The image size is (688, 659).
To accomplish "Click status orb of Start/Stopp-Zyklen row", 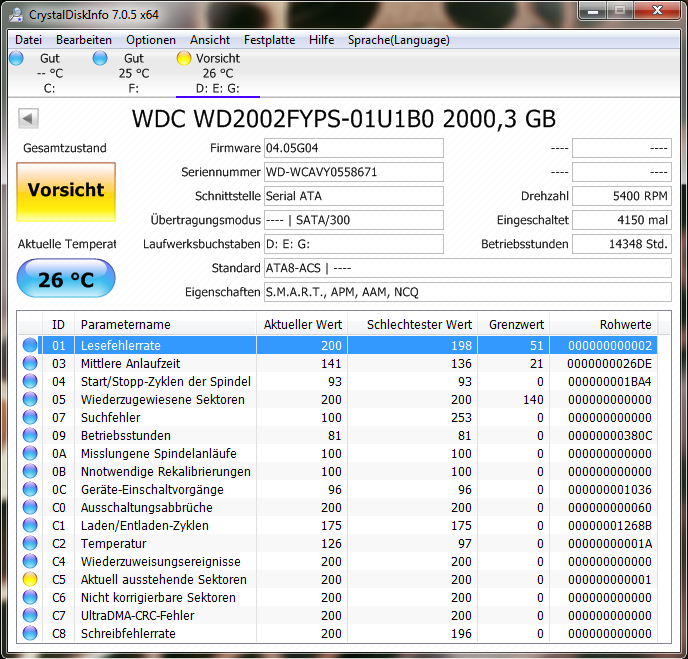I will pos(30,381).
